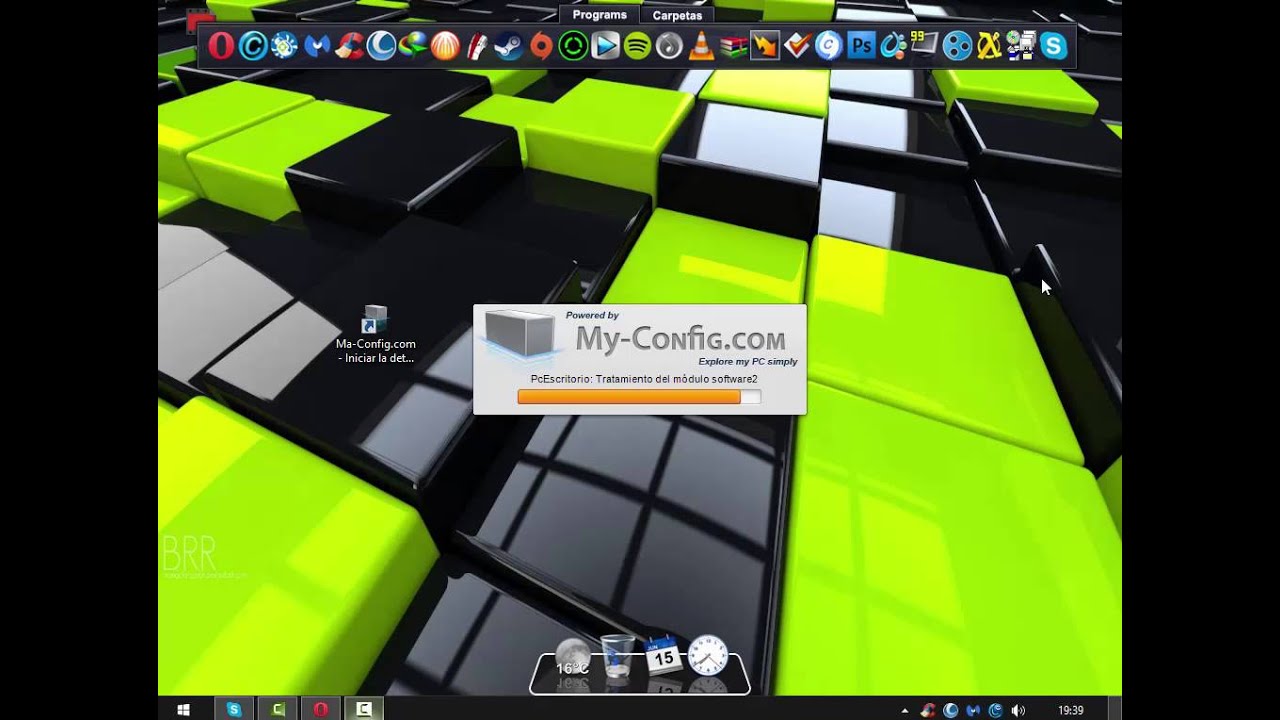Open the analog clock widget
The width and height of the screenshot is (1280, 720).
[708, 655]
